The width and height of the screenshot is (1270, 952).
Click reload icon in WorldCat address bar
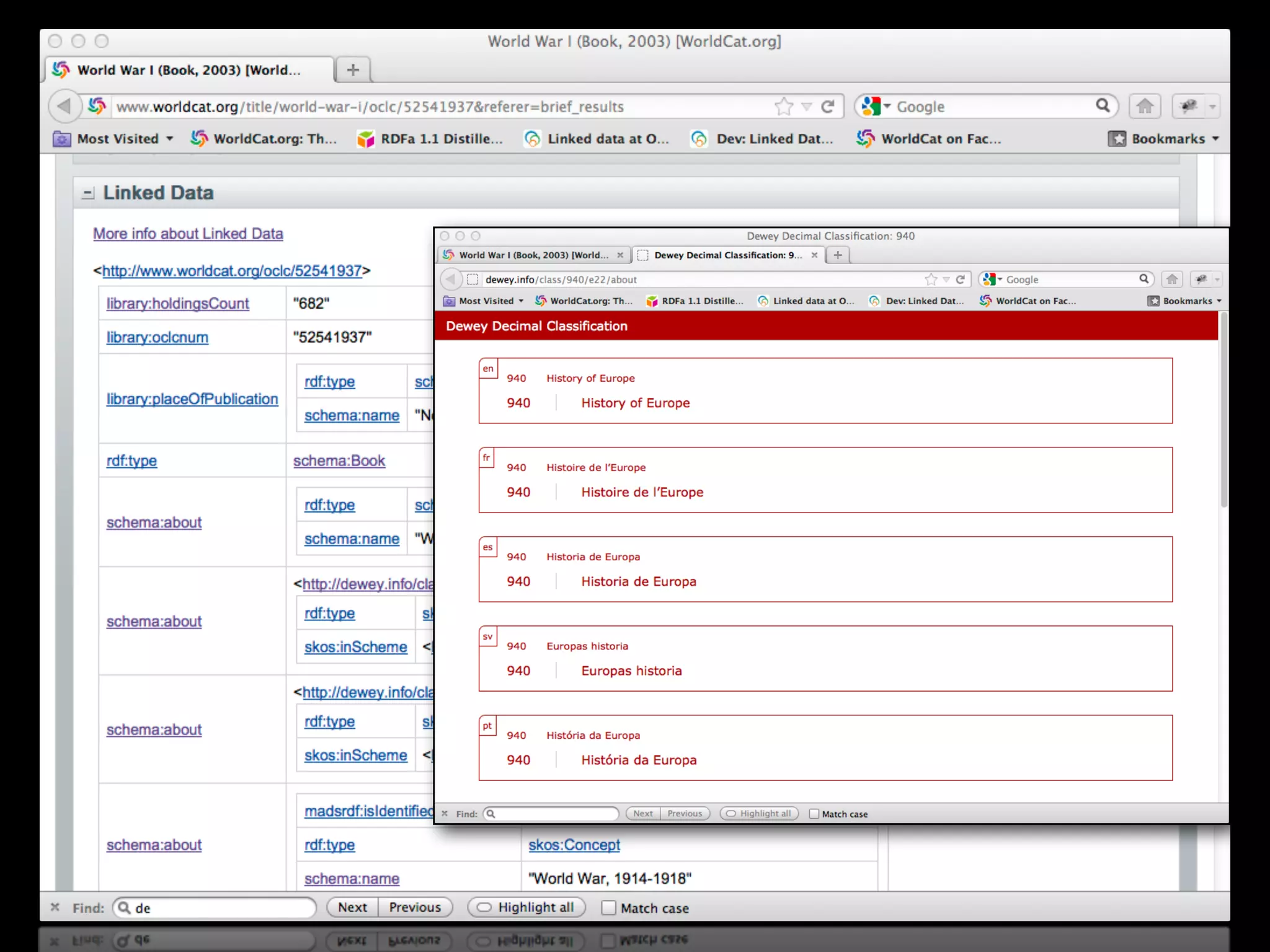[828, 107]
